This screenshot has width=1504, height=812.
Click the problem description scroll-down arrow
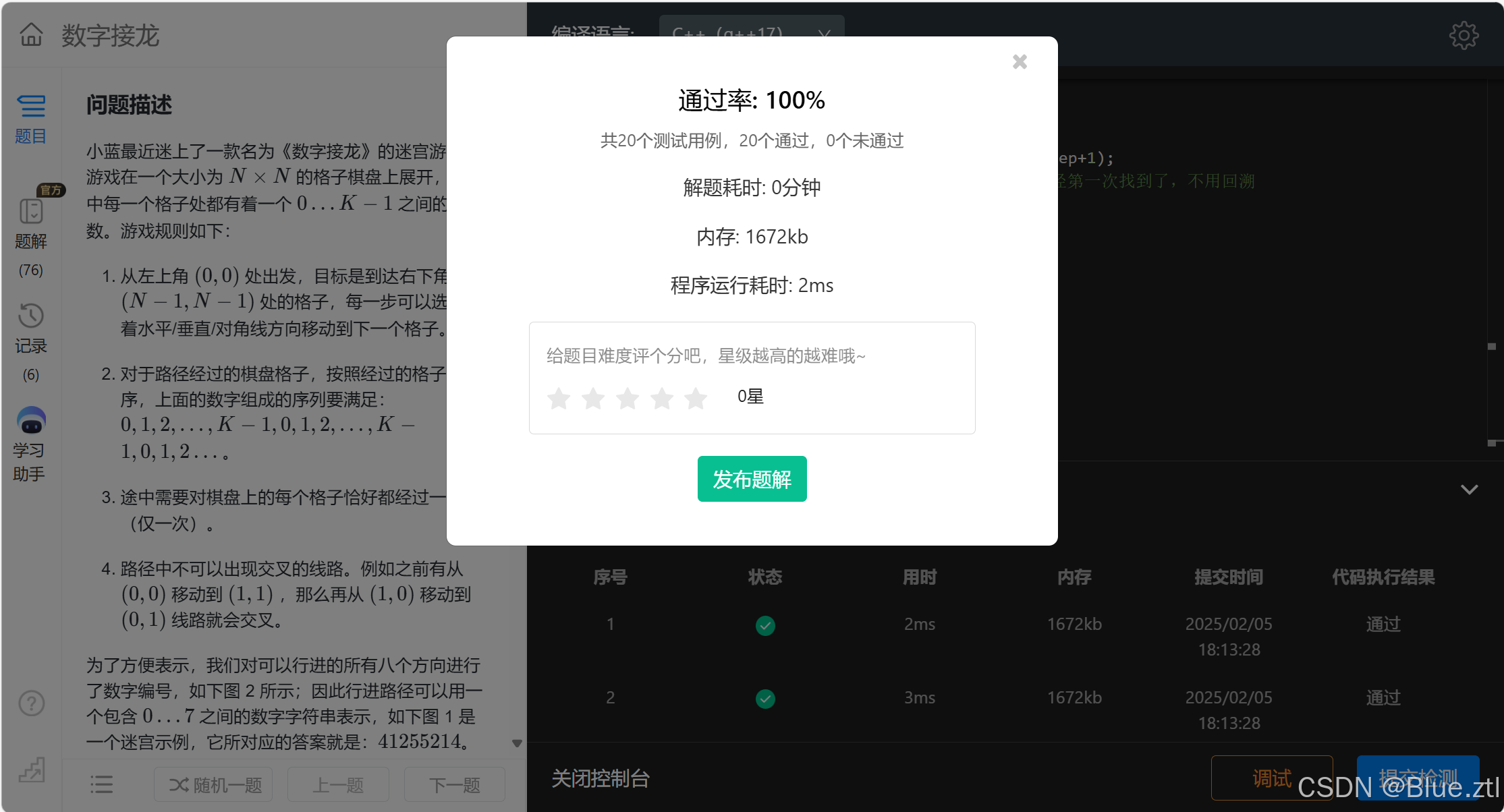[517, 743]
